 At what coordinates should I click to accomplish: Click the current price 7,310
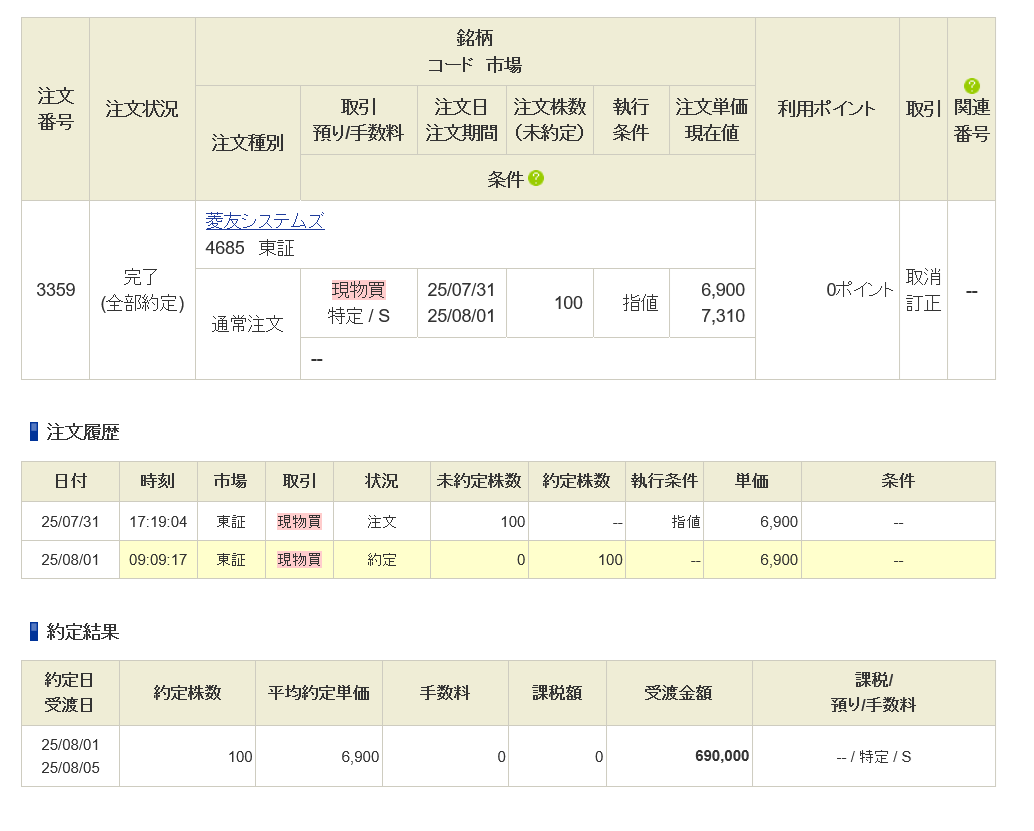(723, 316)
